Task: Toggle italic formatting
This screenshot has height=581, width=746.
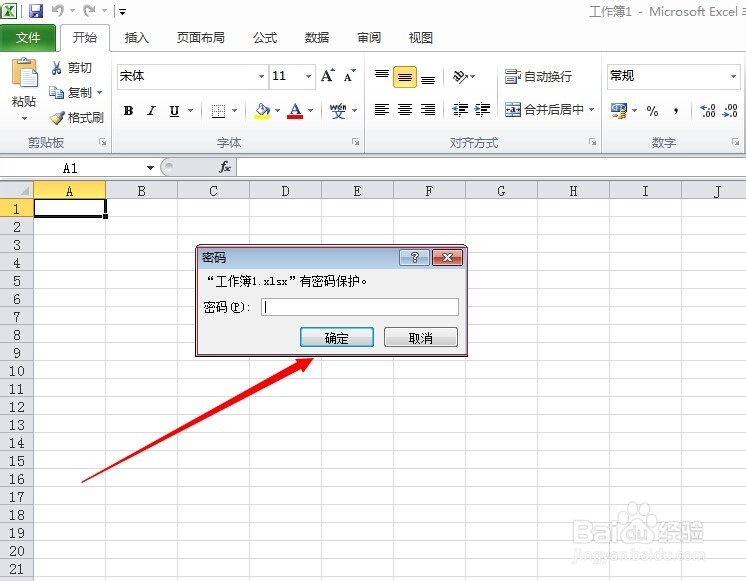Action: pyautogui.click(x=151, y=111)
